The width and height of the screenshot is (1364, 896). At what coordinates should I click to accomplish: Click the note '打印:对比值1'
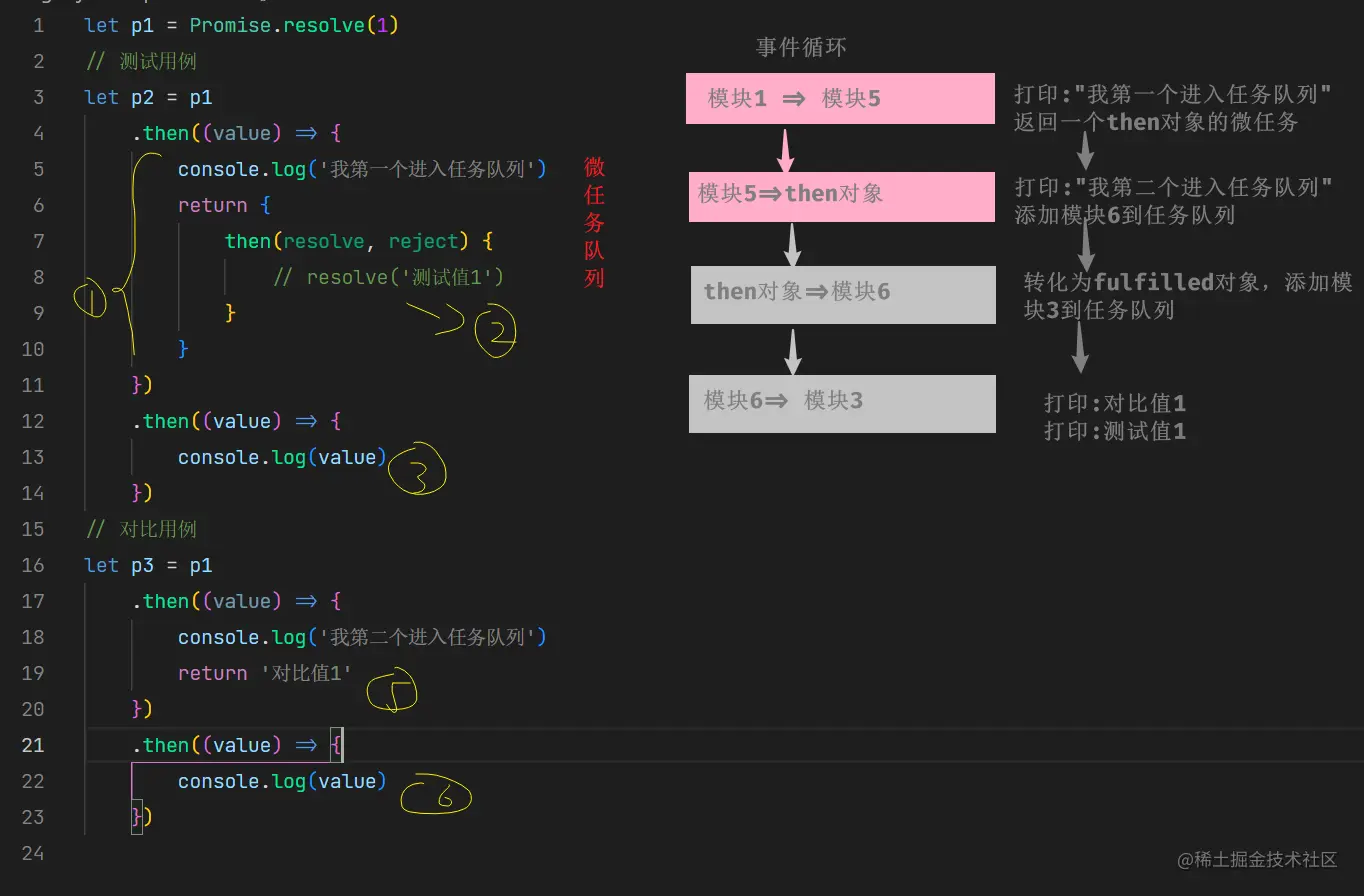1115,403
